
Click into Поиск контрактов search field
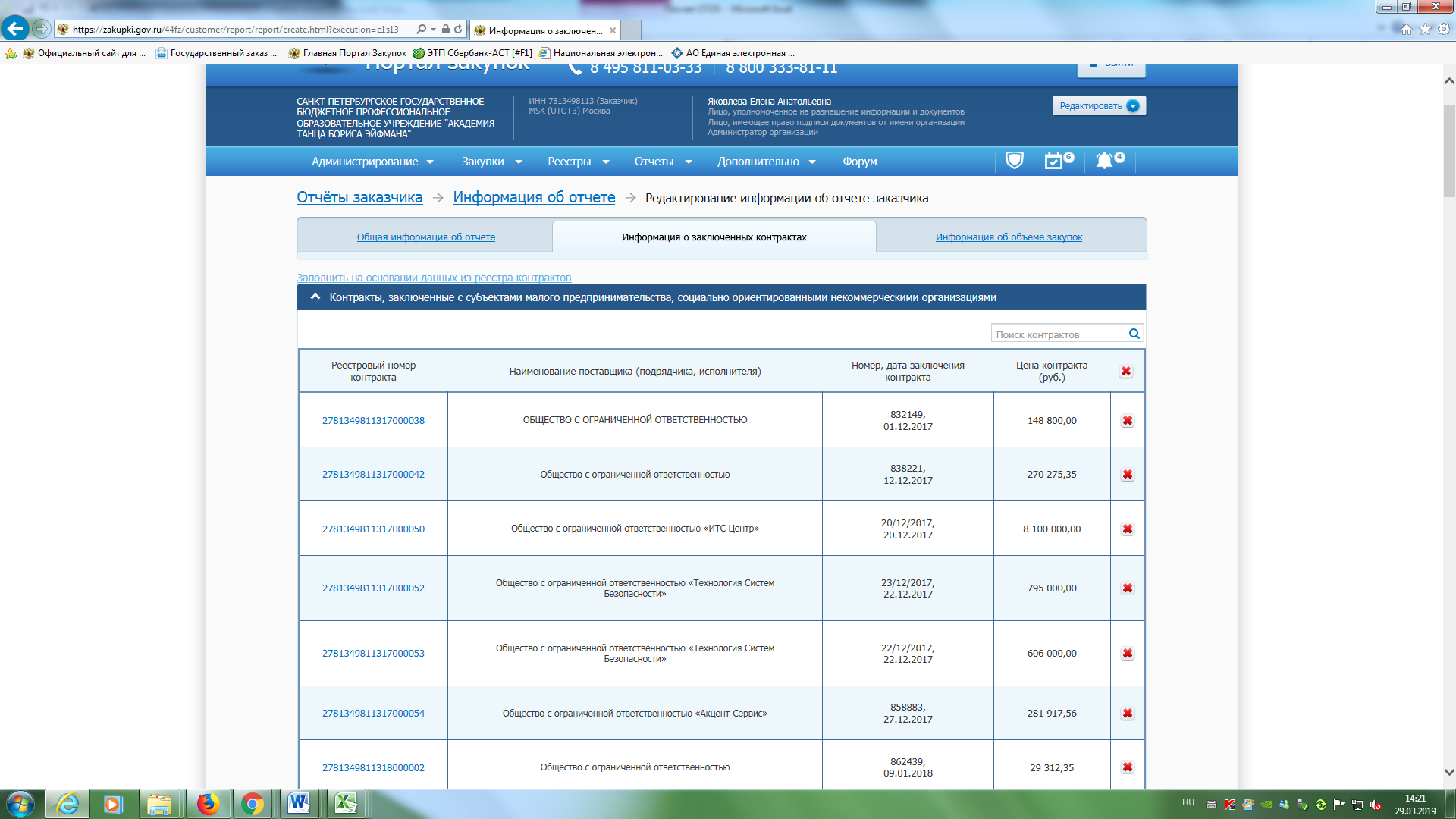pyautogui.click(x=1058, y=334)
